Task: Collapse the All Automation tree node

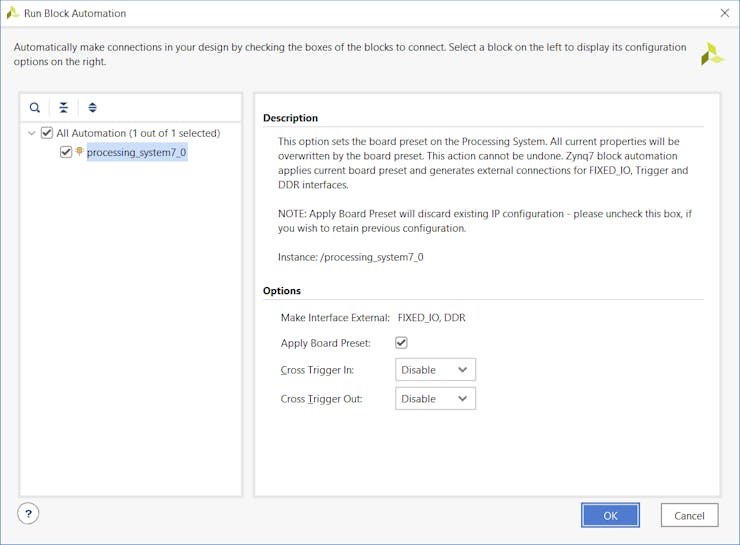Action: [32, 133]
